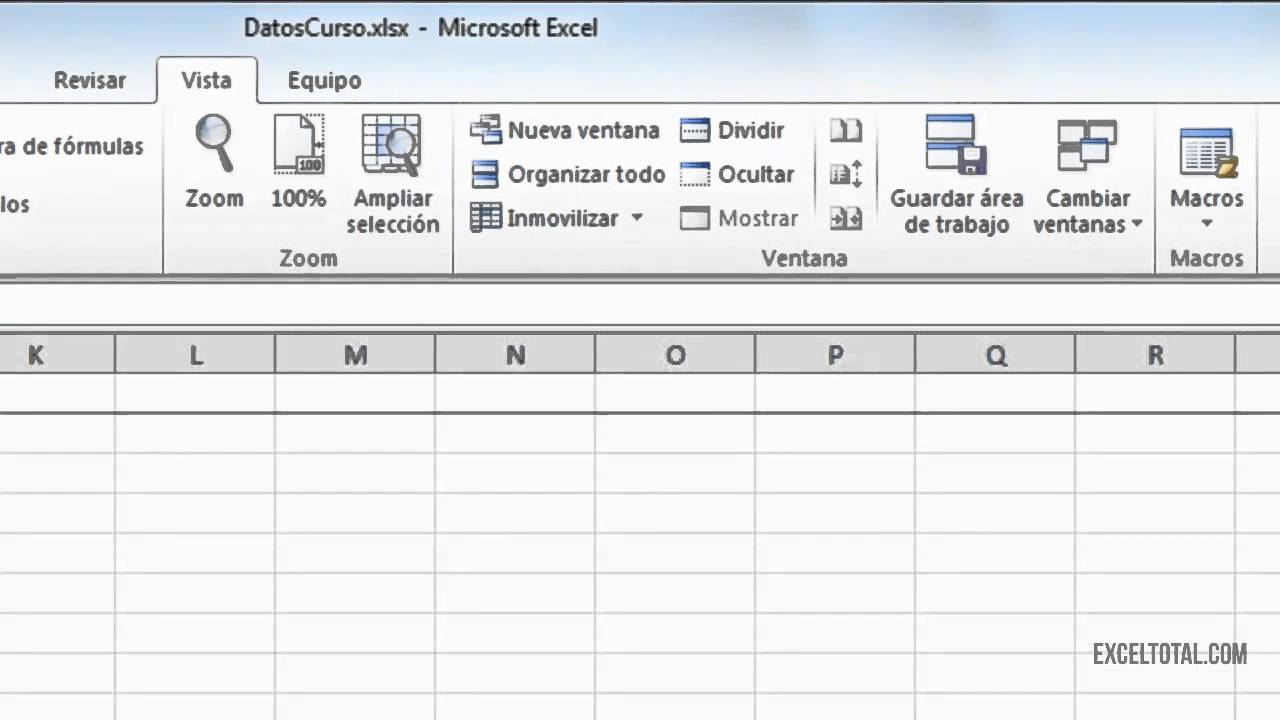
Task: Click the Ocultar icon
Action: (x=695, y=174)
